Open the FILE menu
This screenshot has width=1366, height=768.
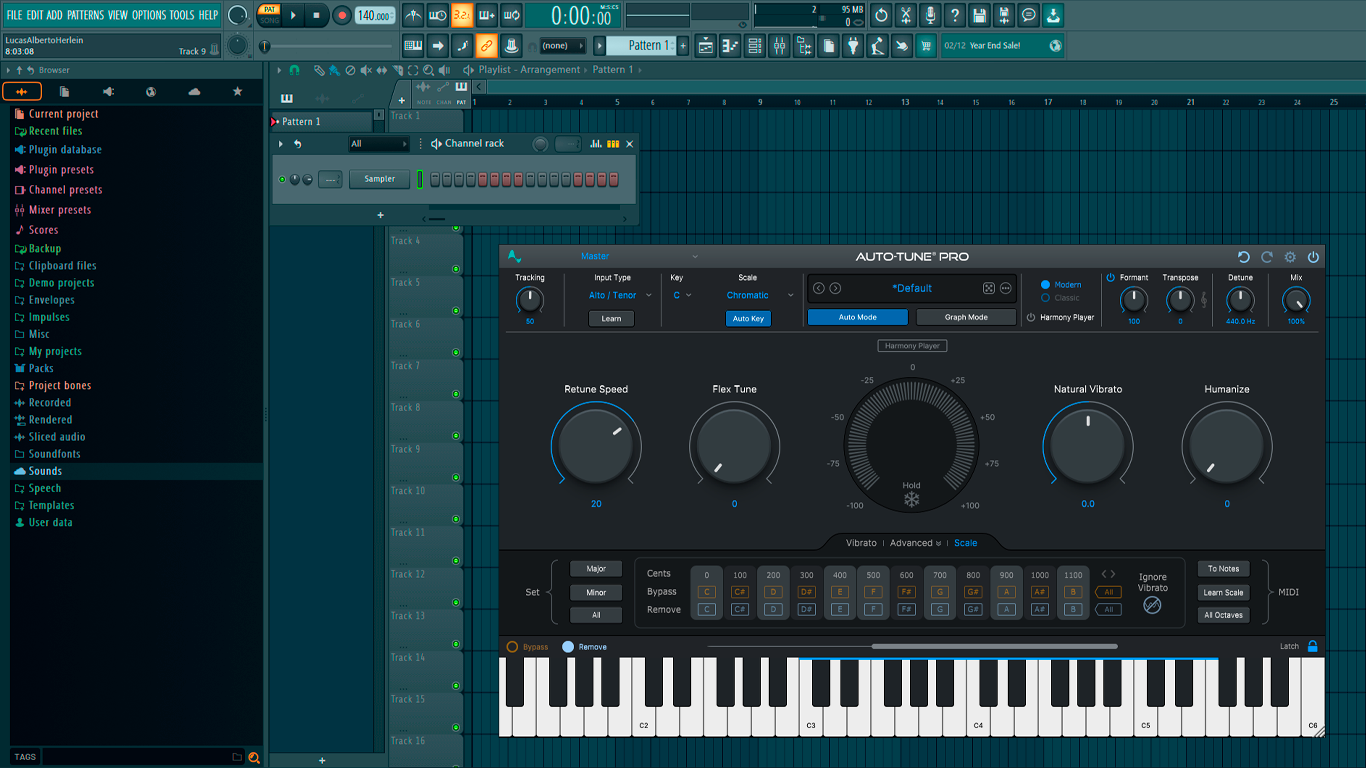click(15, 15)
